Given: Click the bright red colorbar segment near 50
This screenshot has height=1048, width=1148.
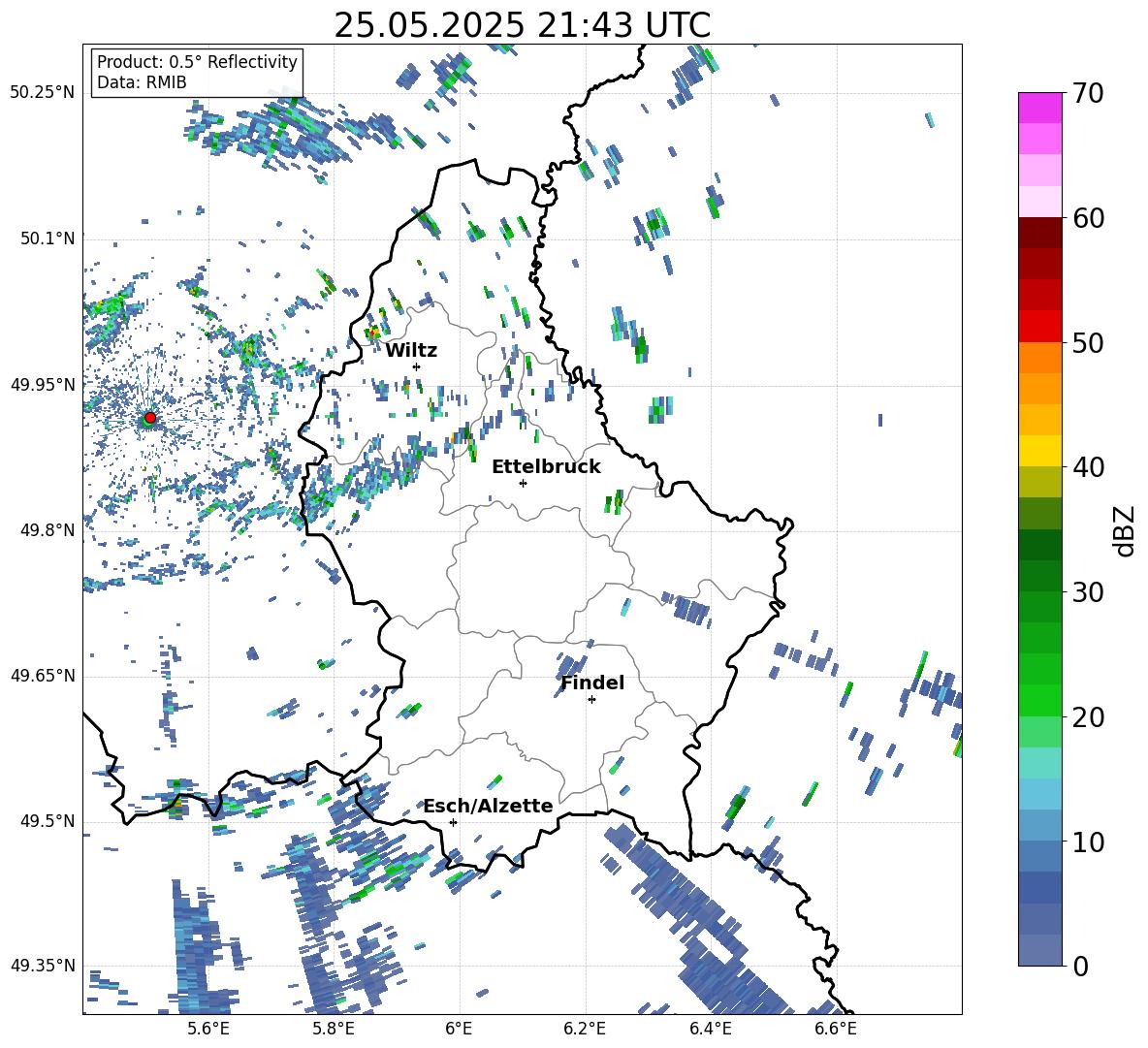Looking at the screenshot, I should (1039, 327).
